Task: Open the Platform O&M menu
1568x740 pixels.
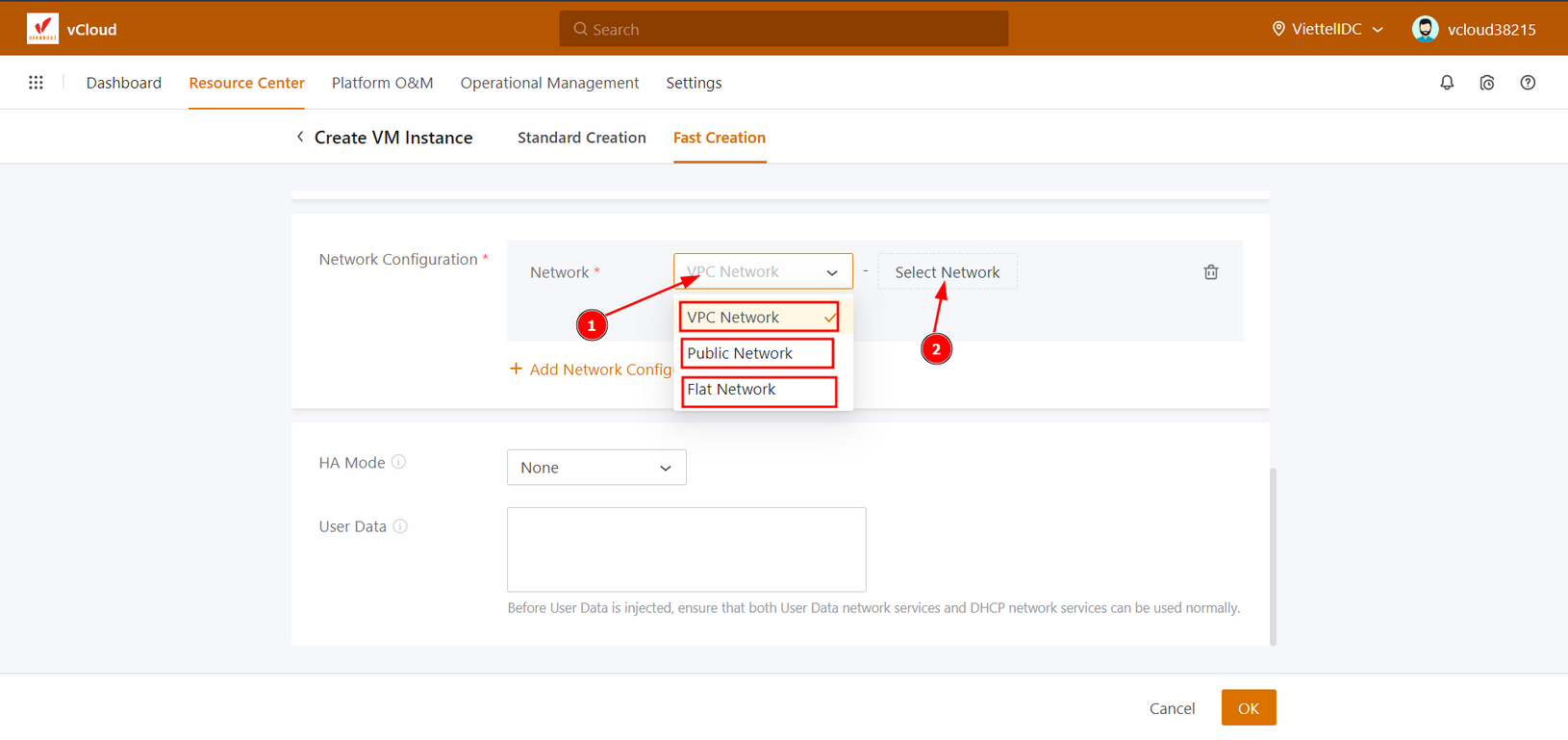Action: [382, 83]
